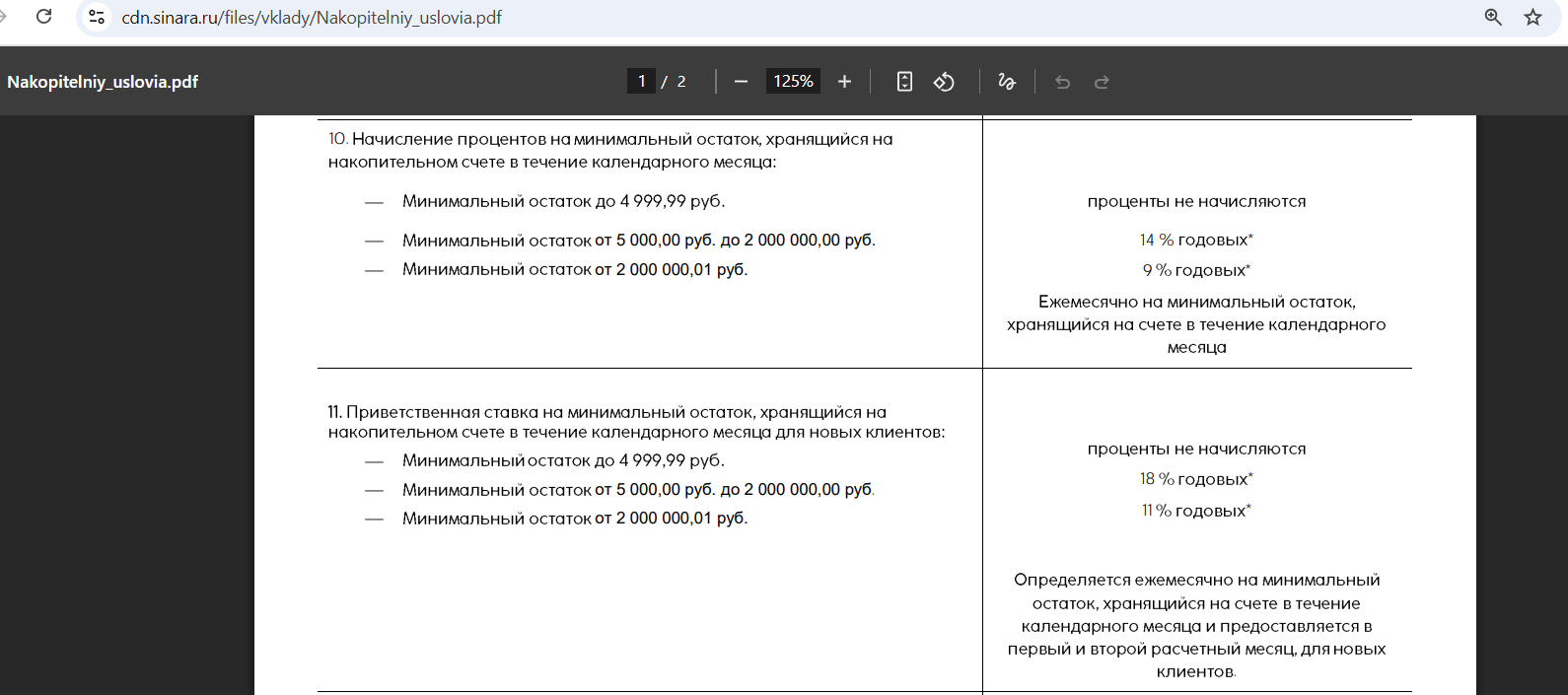
Task: Click 'Определяется ежемесячно на минимальный' paragraph
Action: (x=1196, y=626)
